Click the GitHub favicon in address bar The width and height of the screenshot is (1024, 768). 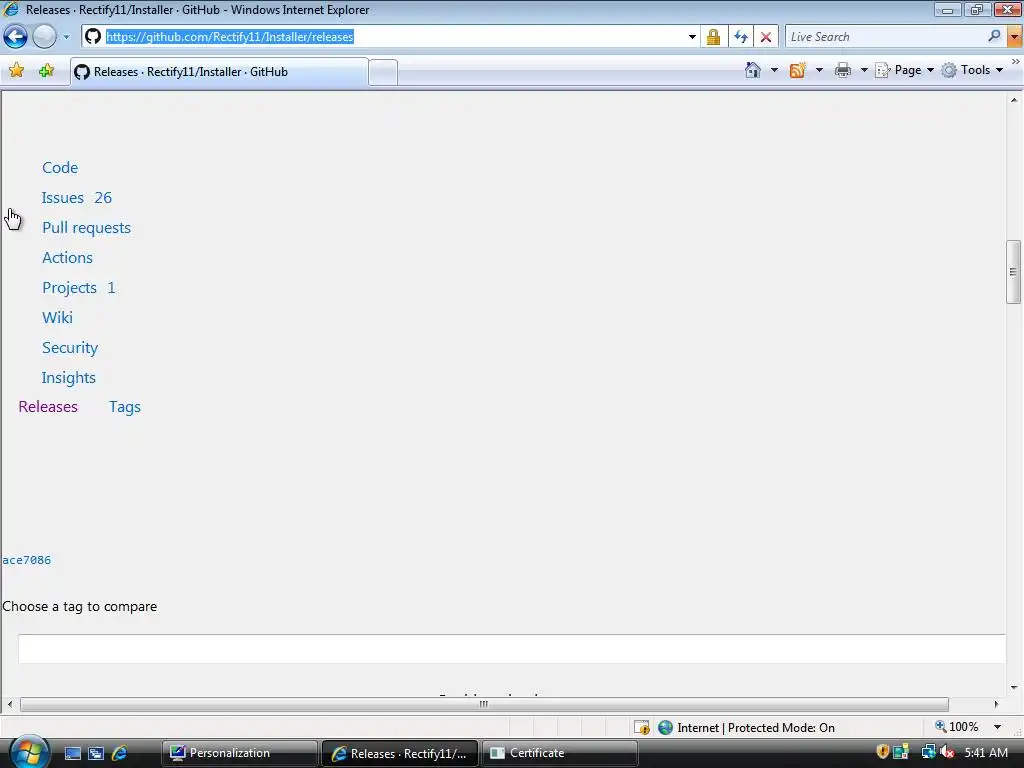pos(93,37)
